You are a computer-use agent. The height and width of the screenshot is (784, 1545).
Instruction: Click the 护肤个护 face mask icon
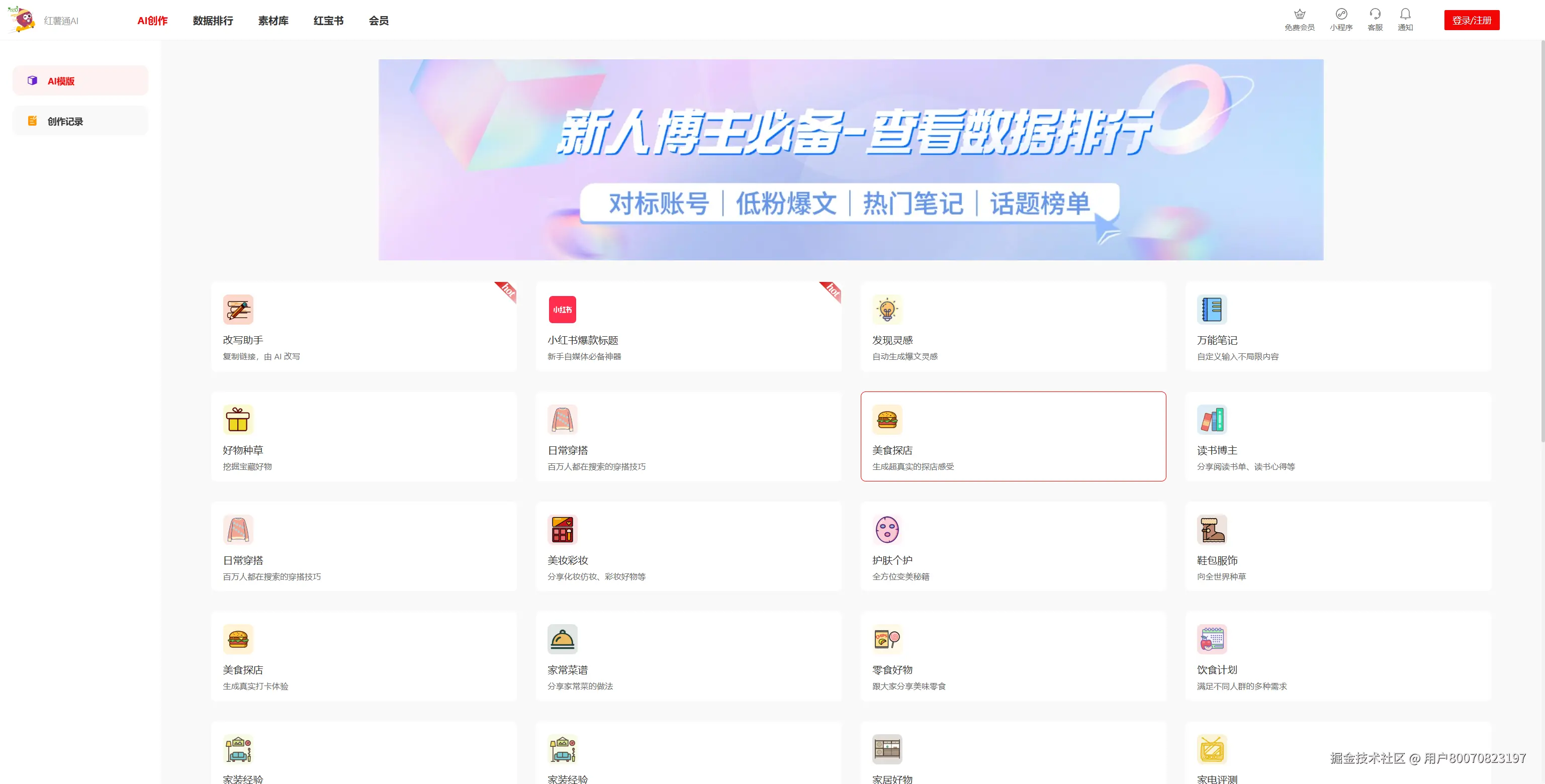tap(888, 530)
